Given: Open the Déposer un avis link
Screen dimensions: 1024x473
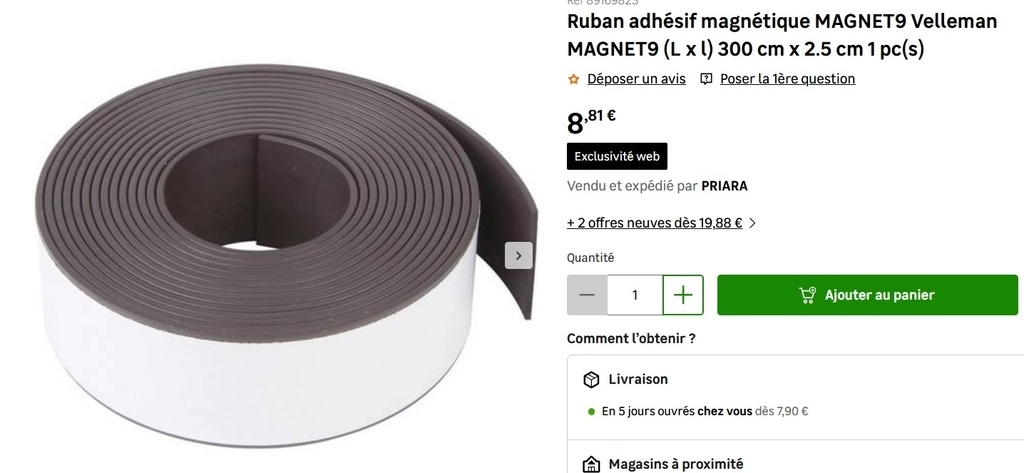Looking at the screenshot, I should tap(636, 79).
